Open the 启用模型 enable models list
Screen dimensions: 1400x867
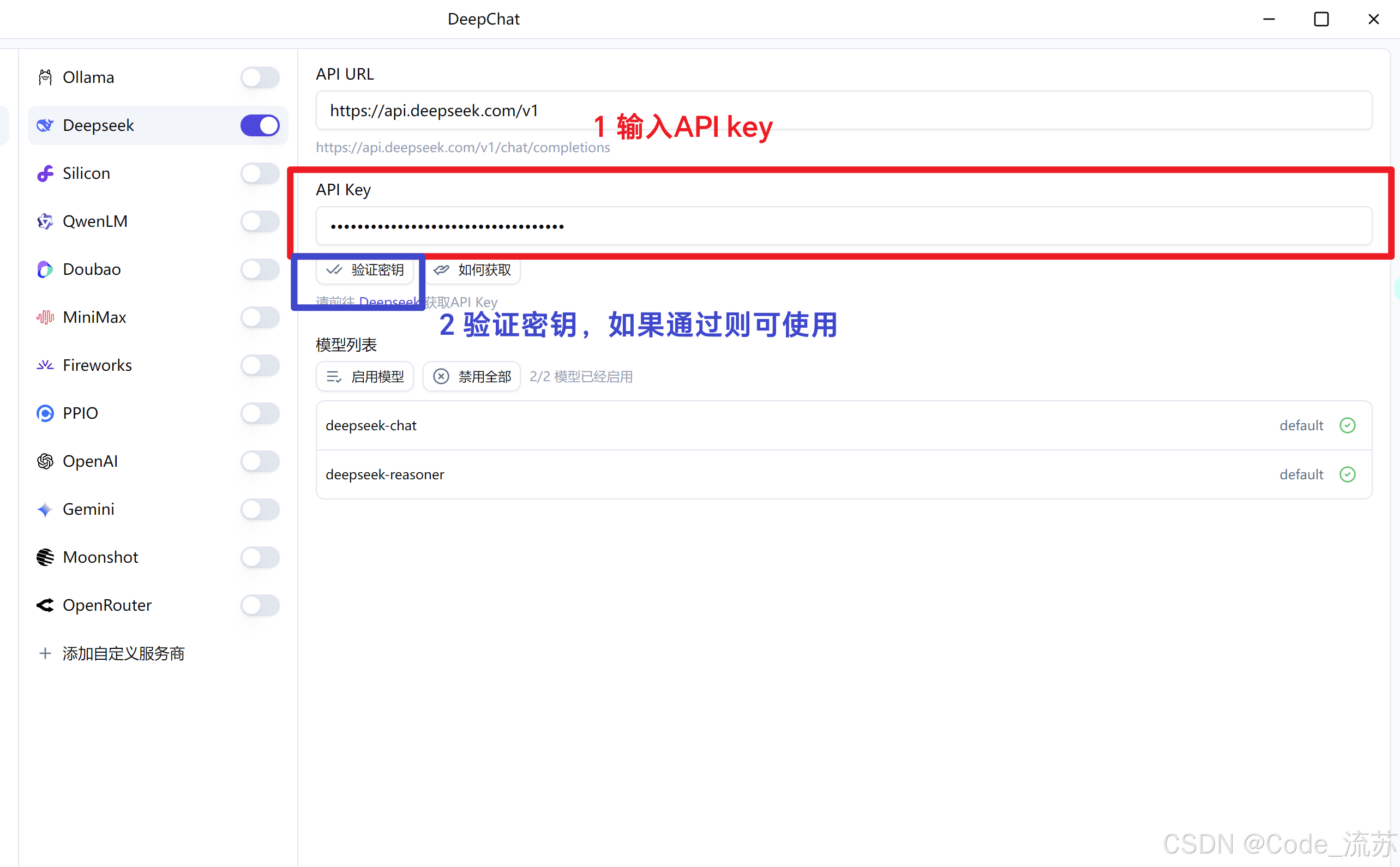tap(365, 377)
